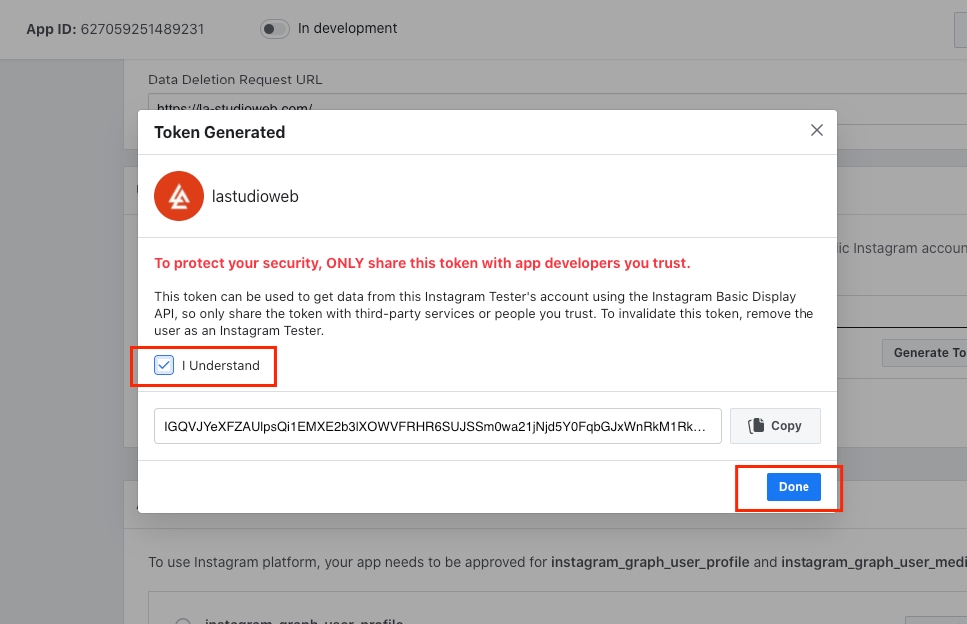The width and height of the screenshot is (967, 624).
Task: Click the In development status label
Action: click(347, 29)
